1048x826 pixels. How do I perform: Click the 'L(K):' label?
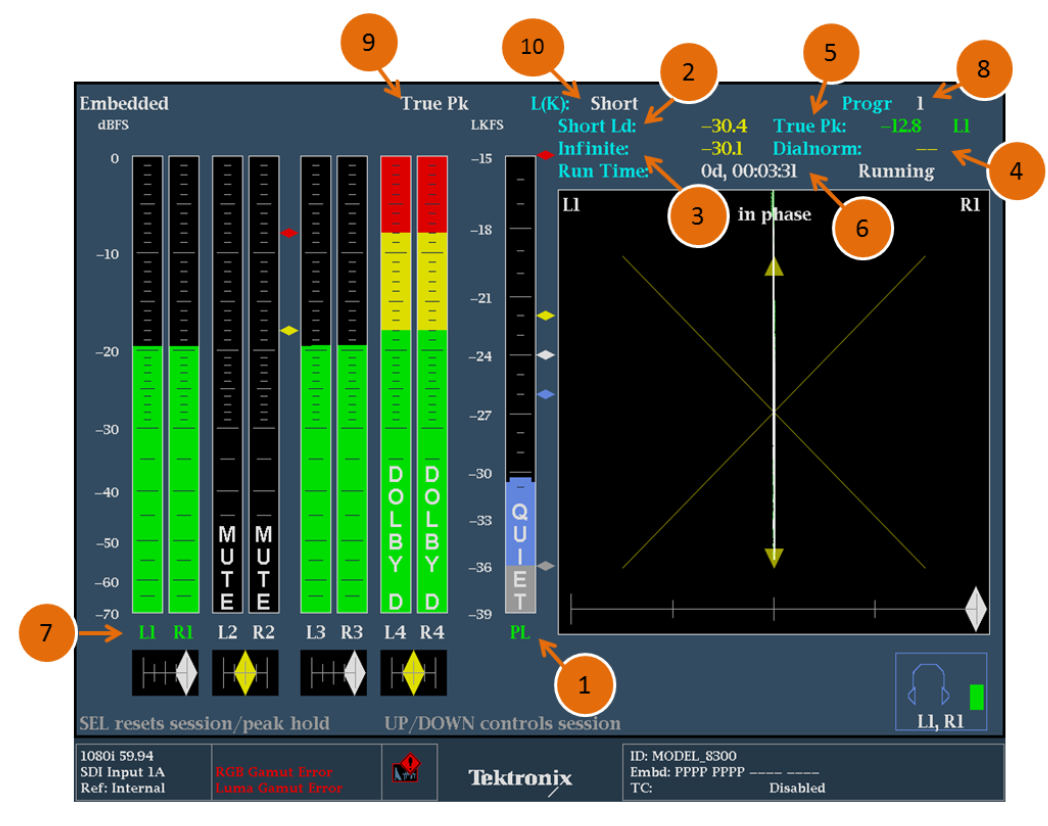pos(550,104)
